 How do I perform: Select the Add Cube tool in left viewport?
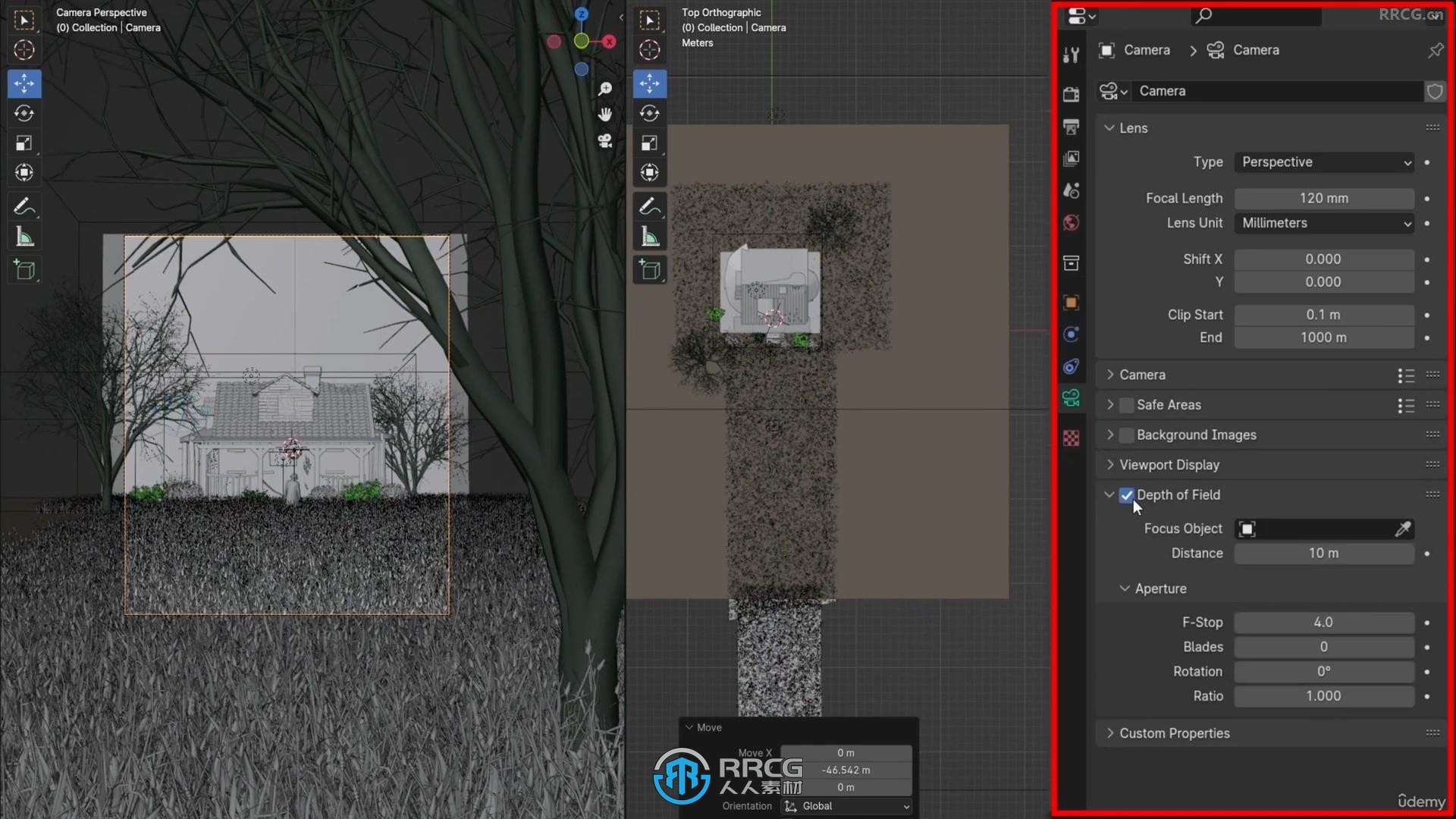point(24,270)
